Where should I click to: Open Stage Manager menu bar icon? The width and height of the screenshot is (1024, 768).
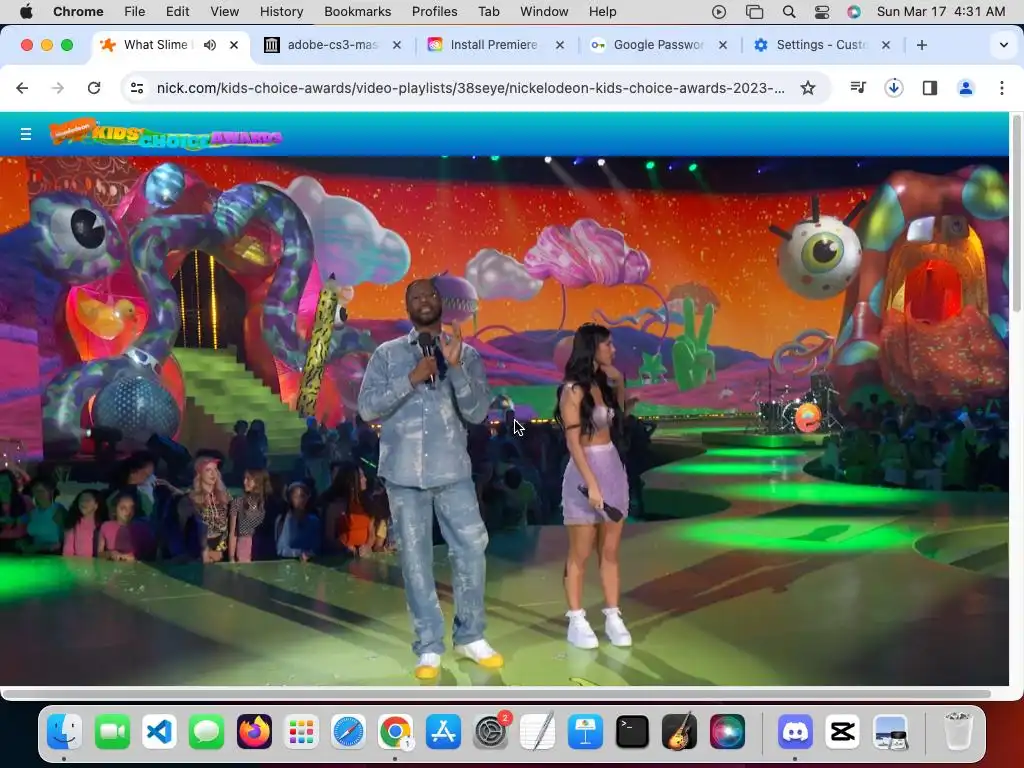click(754, 11)
